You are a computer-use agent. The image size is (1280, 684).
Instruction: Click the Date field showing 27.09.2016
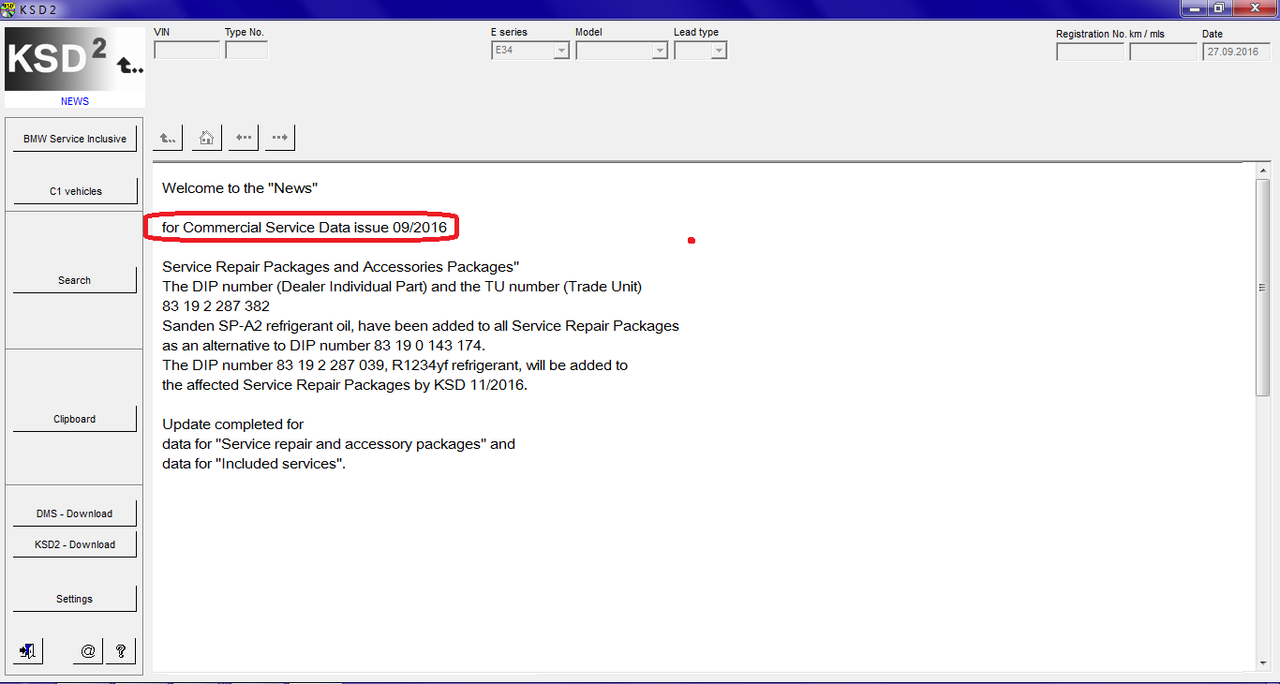tap(1236, 52)
